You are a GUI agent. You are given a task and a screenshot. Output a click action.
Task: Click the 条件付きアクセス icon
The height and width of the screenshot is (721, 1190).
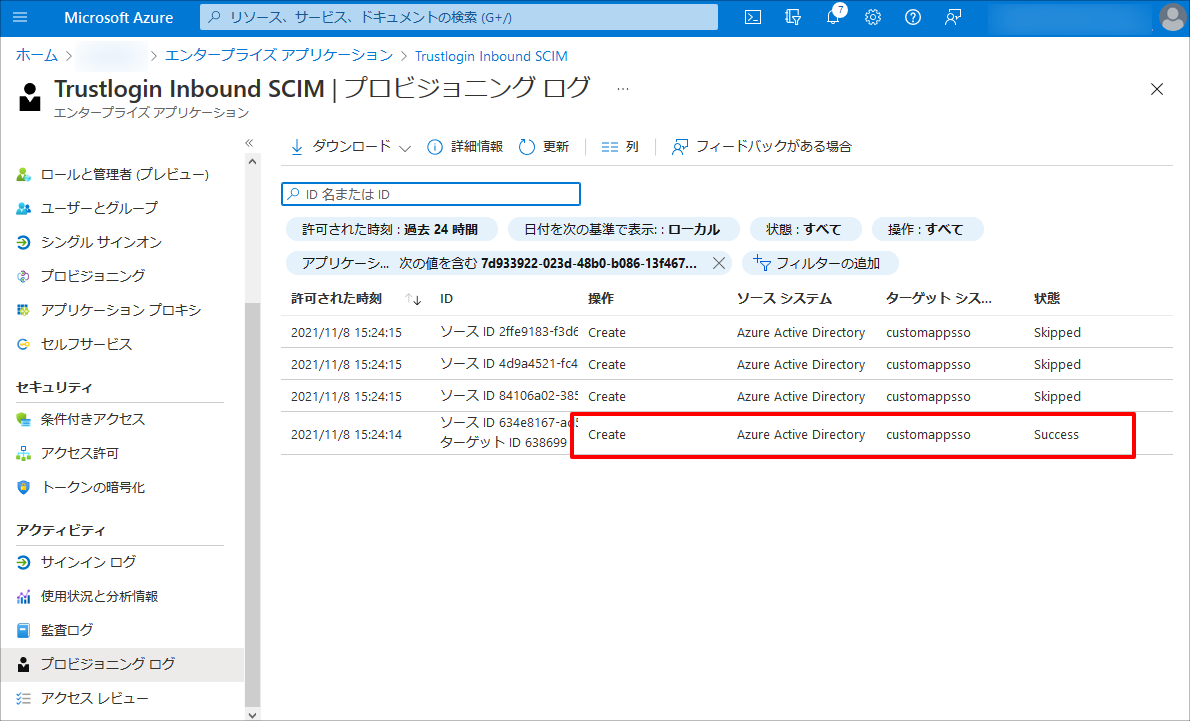24,419
